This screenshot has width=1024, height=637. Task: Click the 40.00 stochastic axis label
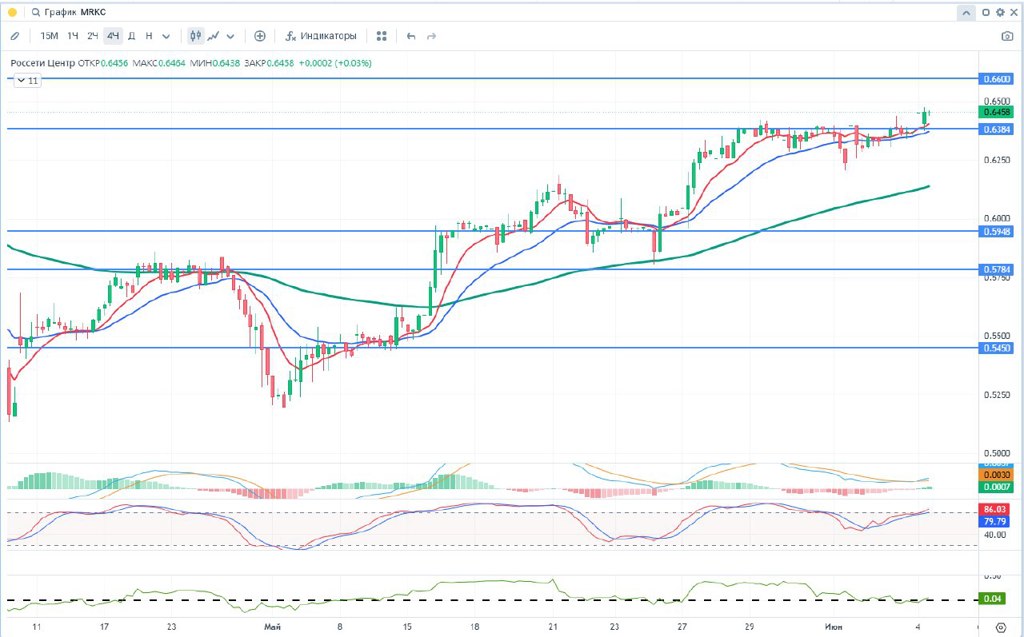click(995, 535)
